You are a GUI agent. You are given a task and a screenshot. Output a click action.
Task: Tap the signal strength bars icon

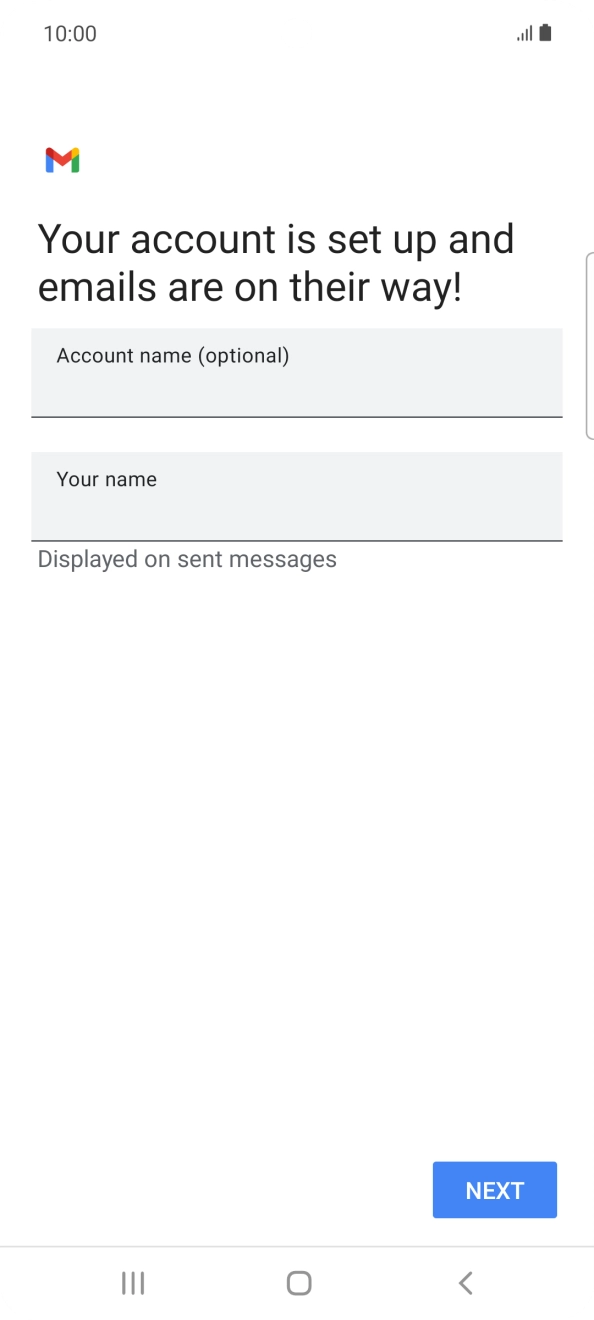(524, 33)
